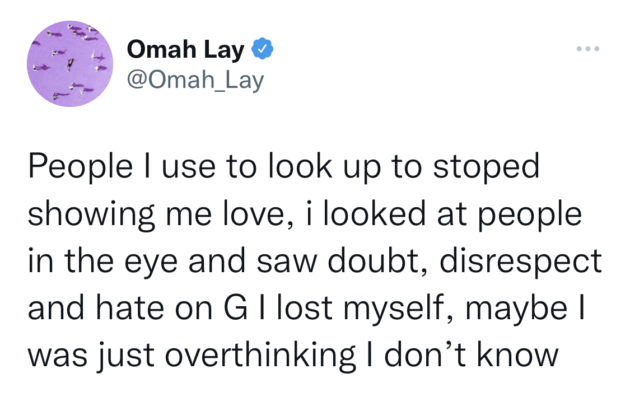Click the word "eye" in the tweet
Viewport: 630px width, 420px height.
tap(151, 263)
